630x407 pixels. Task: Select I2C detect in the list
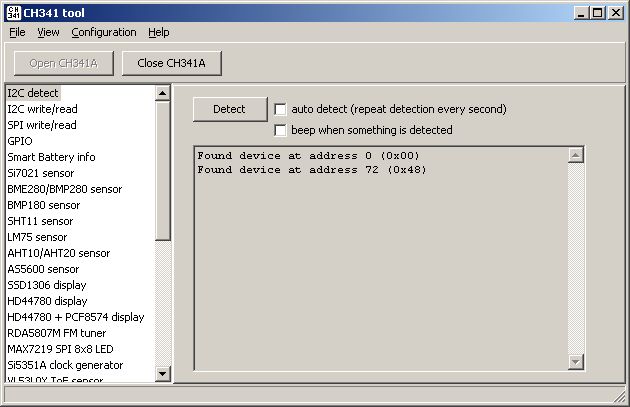tap(33, 93)
